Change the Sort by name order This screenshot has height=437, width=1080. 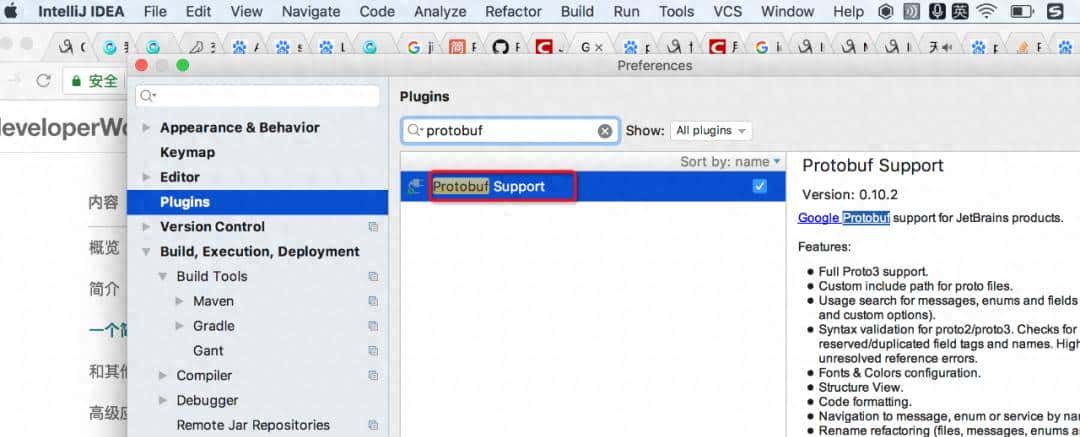tap(731, 161)
